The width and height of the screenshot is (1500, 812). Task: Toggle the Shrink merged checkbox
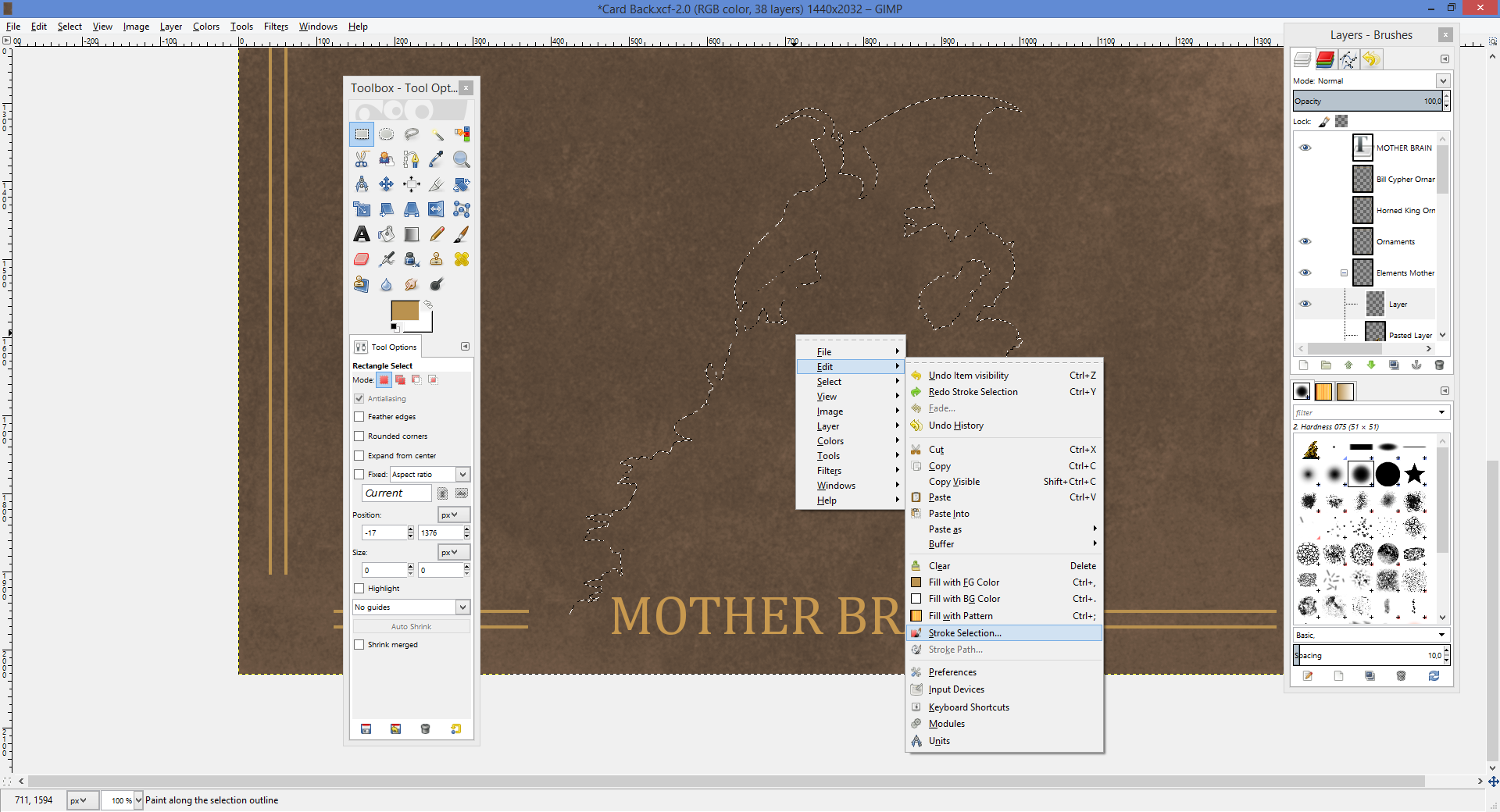(359, 645)
